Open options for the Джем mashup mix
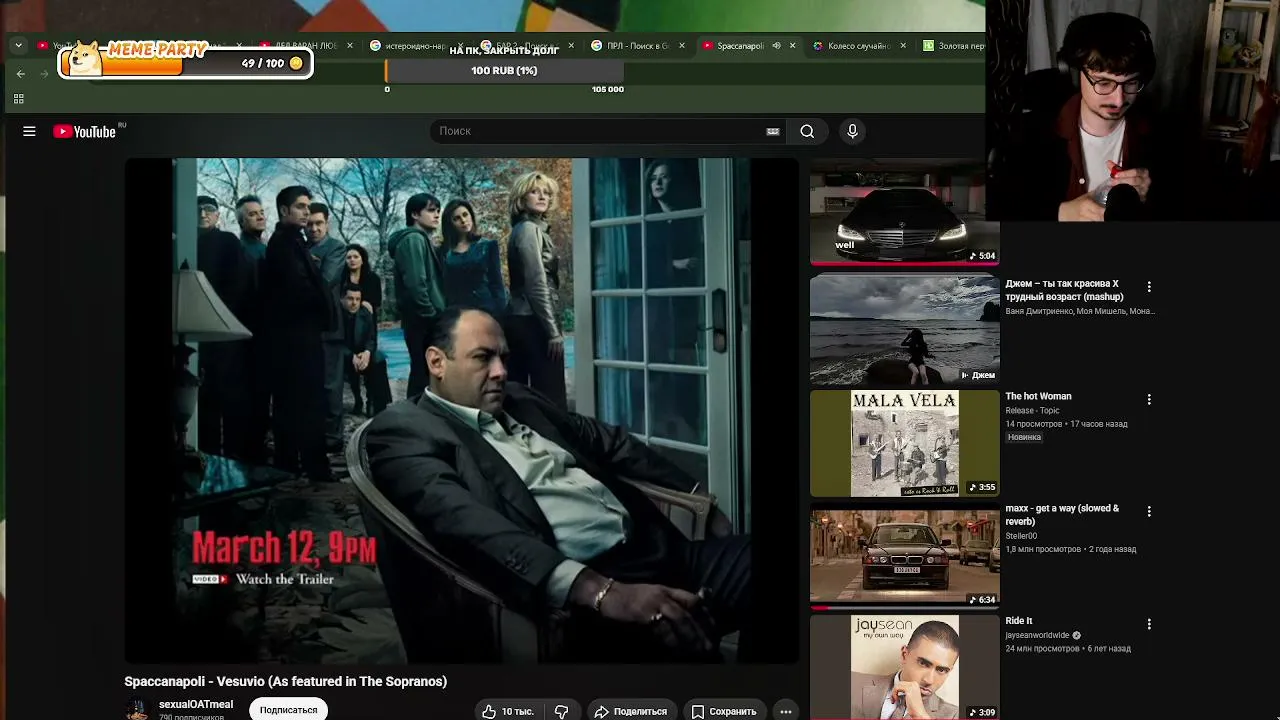 [1149, 287]
